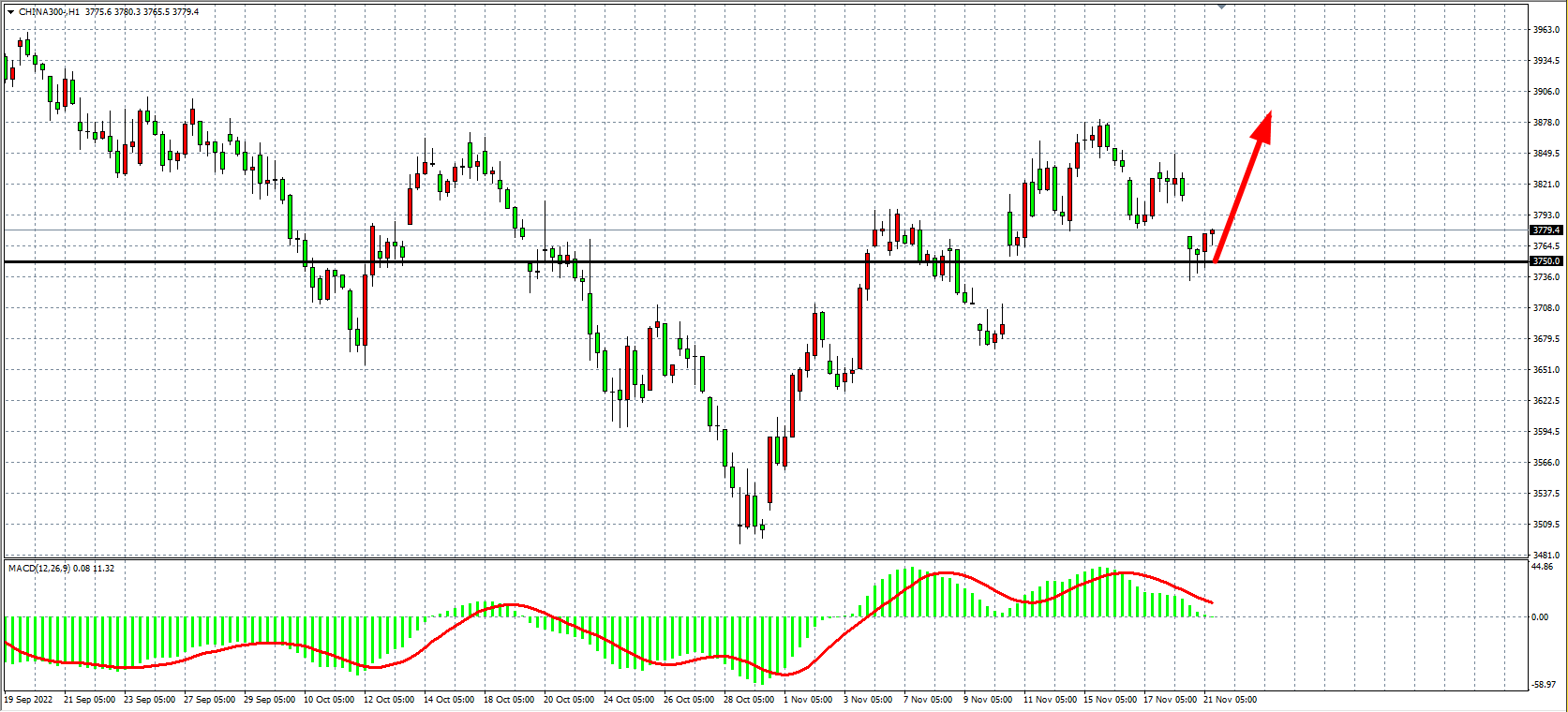Click the 3750.0 horizontal line price tag
Screen dimensions: 1568x712
coord(1546,261)
